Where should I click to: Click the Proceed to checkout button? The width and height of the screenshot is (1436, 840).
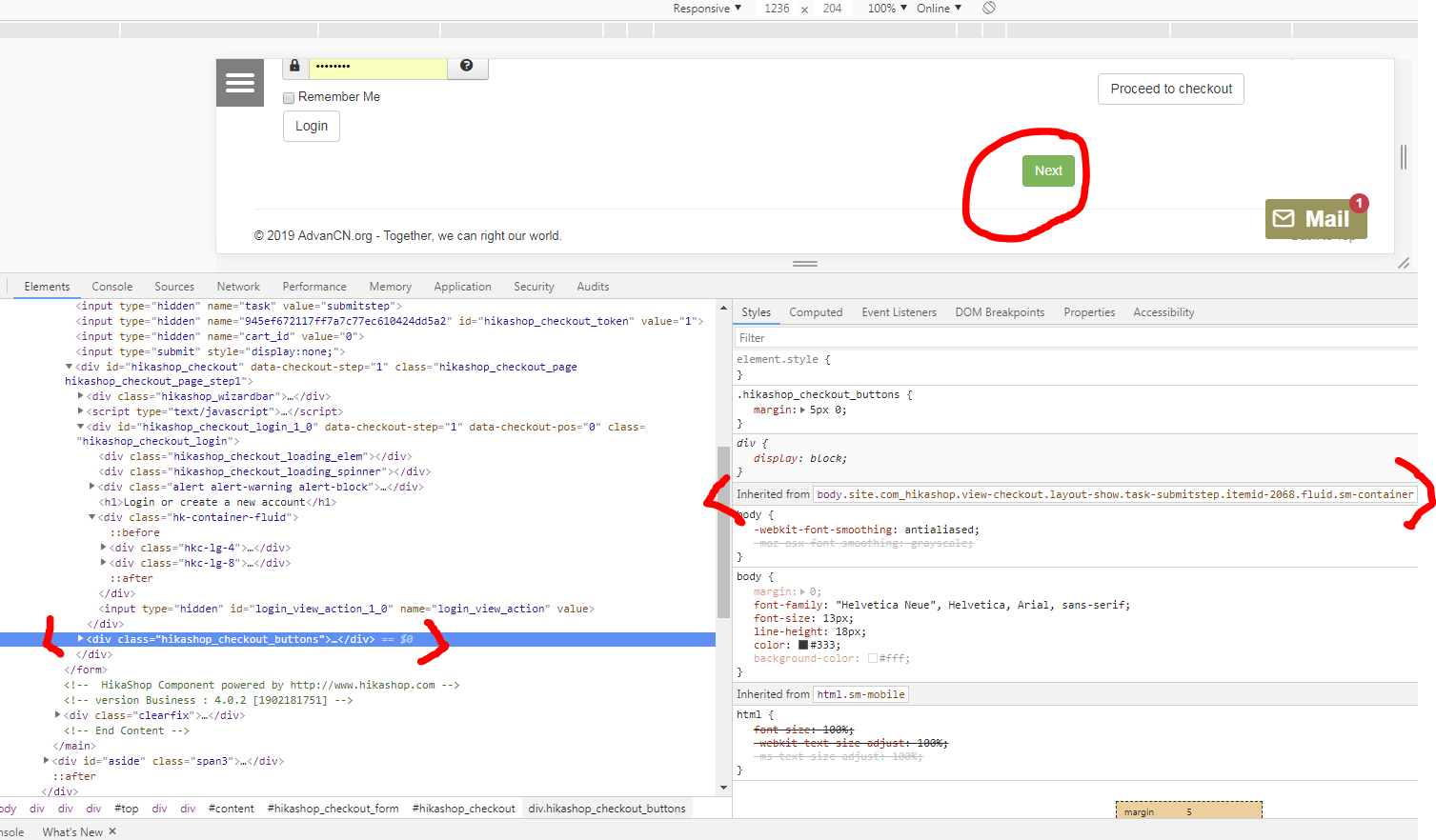tap(1170, 89)
